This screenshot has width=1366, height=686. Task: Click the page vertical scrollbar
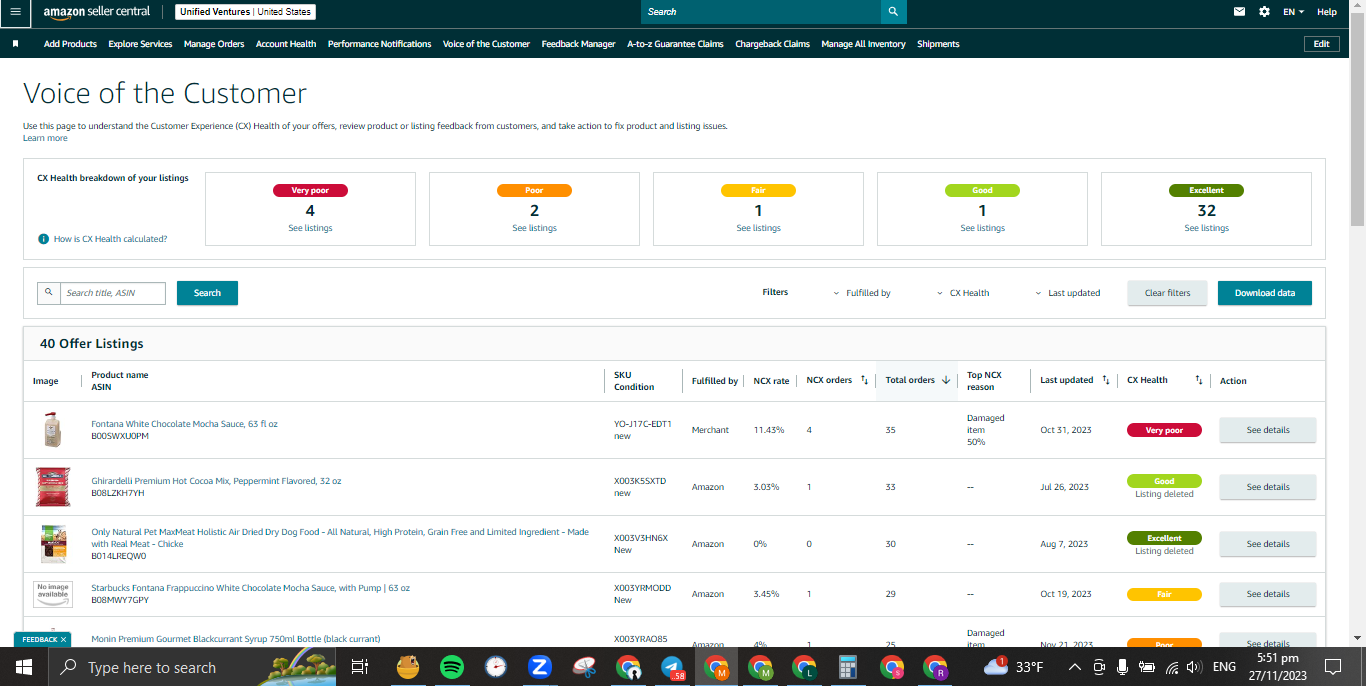tap(1357, 120)
